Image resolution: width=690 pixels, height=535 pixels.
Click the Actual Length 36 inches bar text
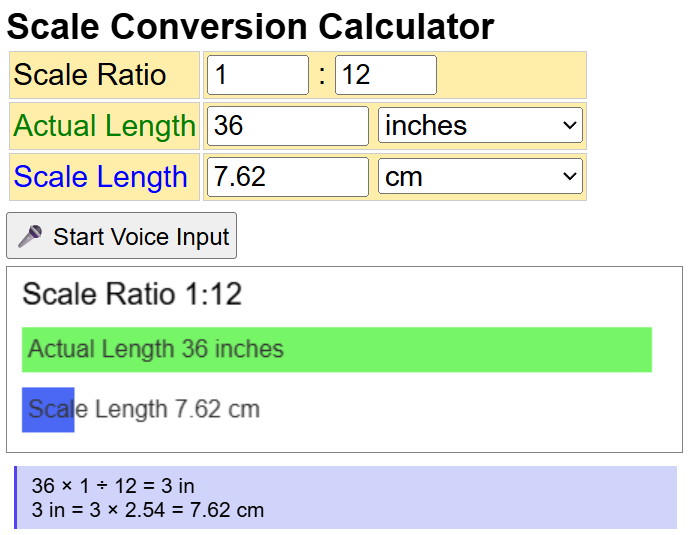156,350
